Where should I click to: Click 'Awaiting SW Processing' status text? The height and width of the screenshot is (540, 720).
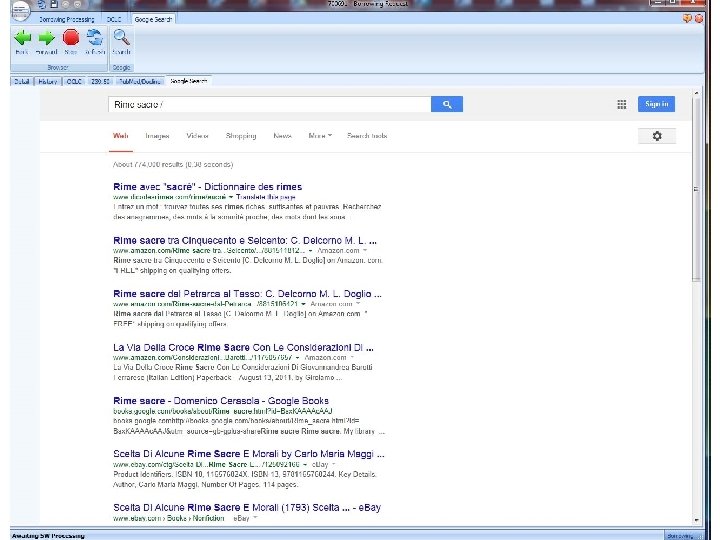click(48, 536)
